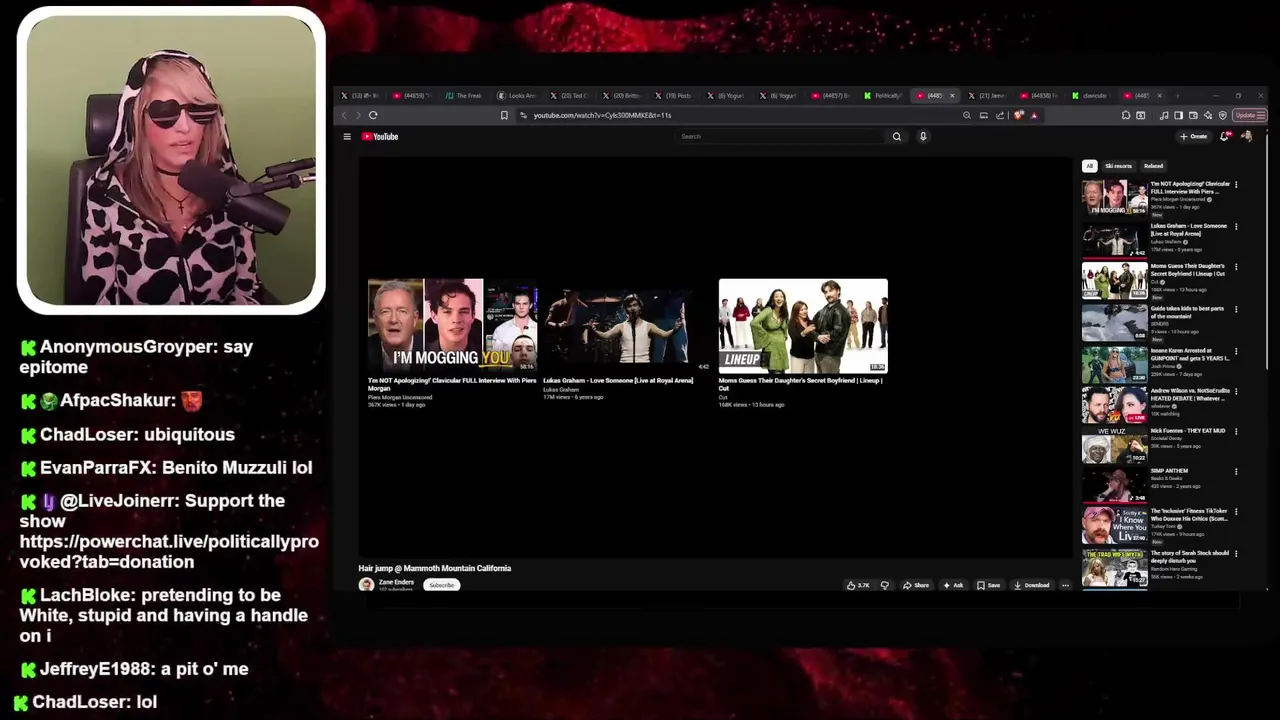Open options for Lukas Graham sidebar video
The image size is (1280, 720).
pyautogui.click(x=1236, y=227)
